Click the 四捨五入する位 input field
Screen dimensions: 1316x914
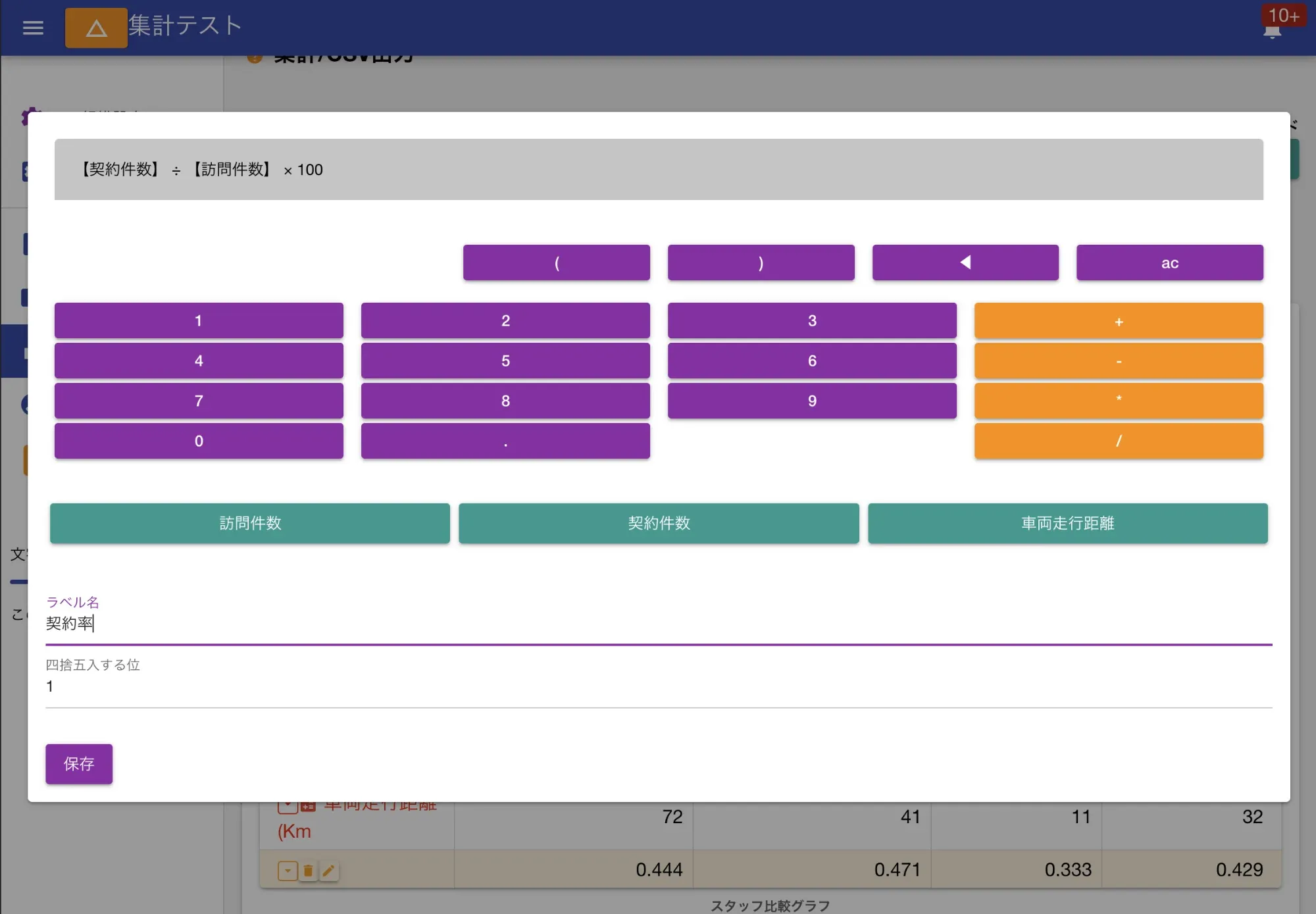coord(658,686)
